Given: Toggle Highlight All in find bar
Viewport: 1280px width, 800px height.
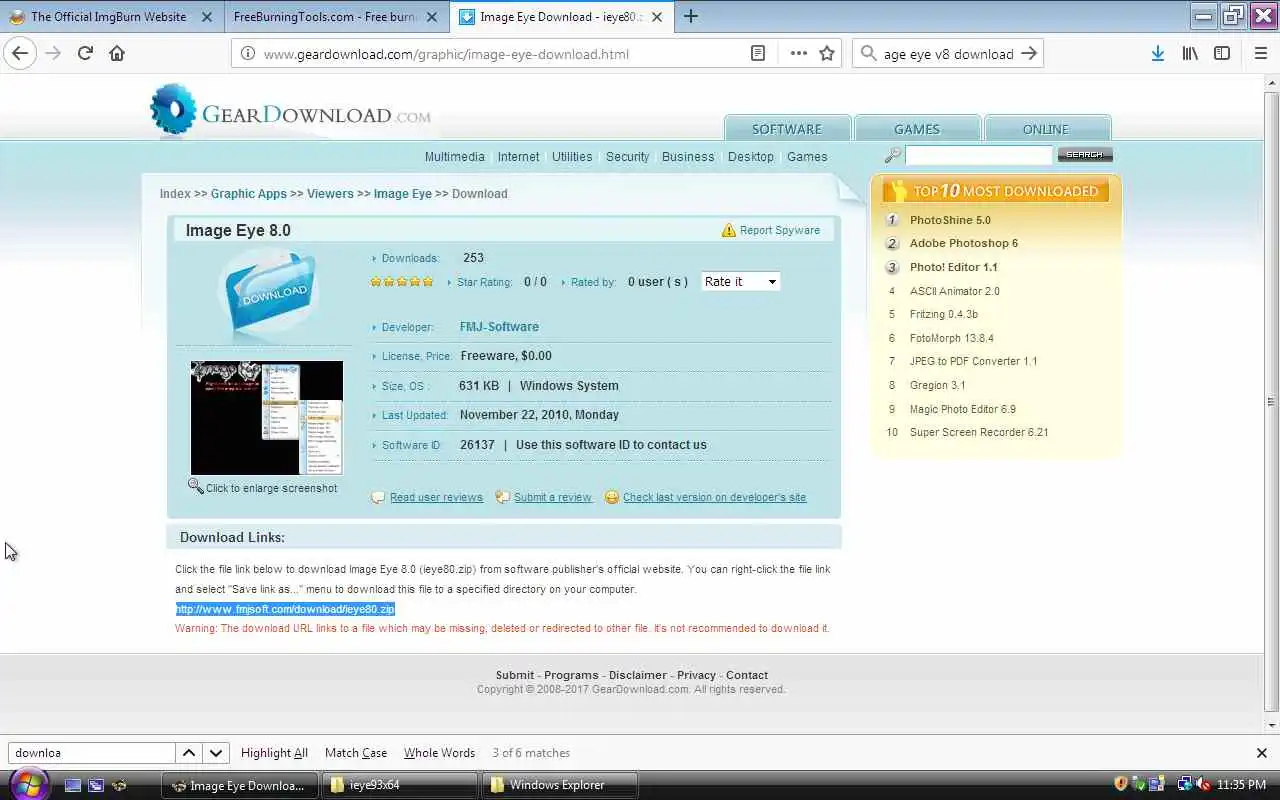Looking at the screenshot, I should point(274,753).
